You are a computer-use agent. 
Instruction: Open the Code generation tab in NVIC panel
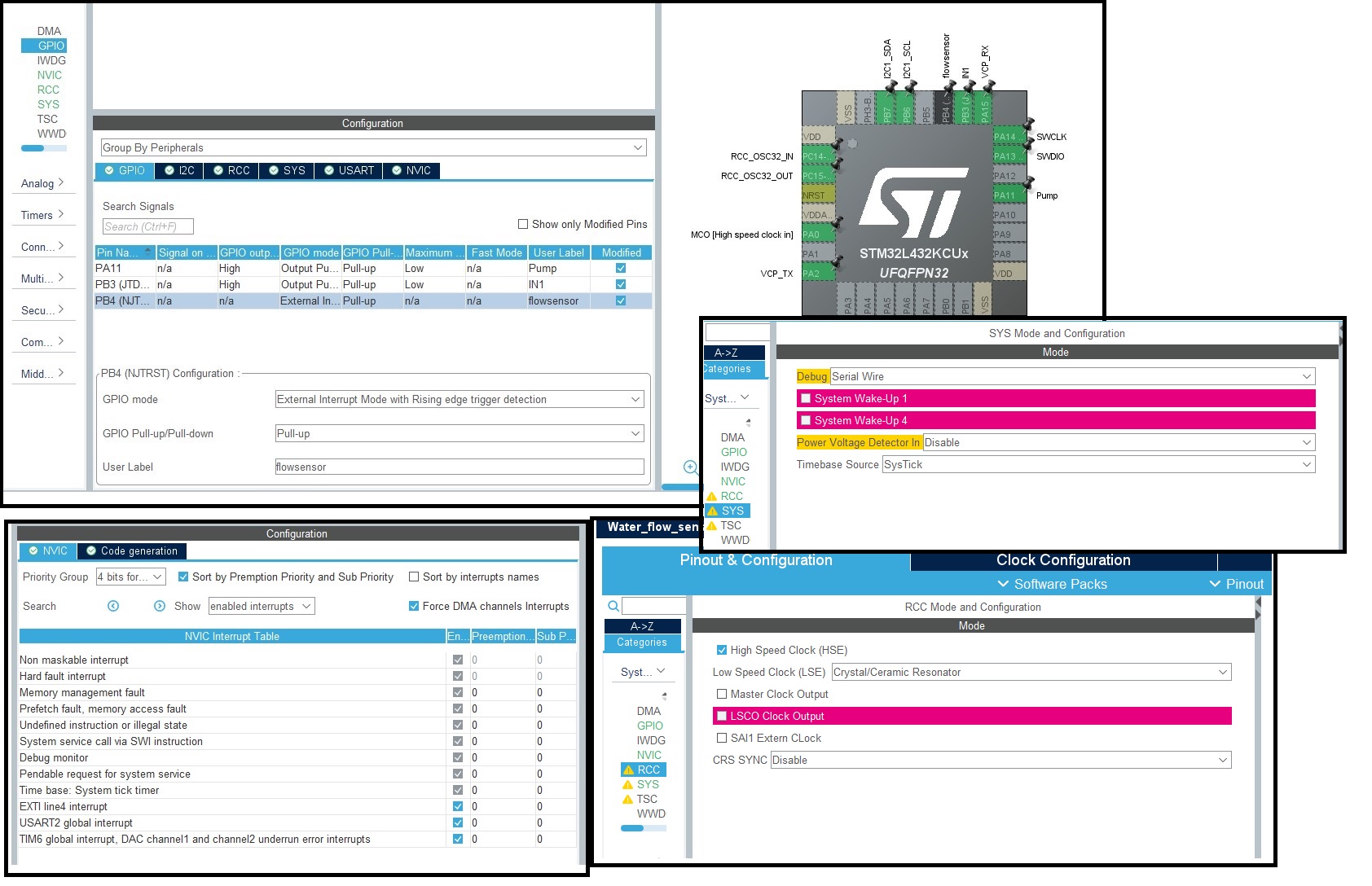(132, 550)
